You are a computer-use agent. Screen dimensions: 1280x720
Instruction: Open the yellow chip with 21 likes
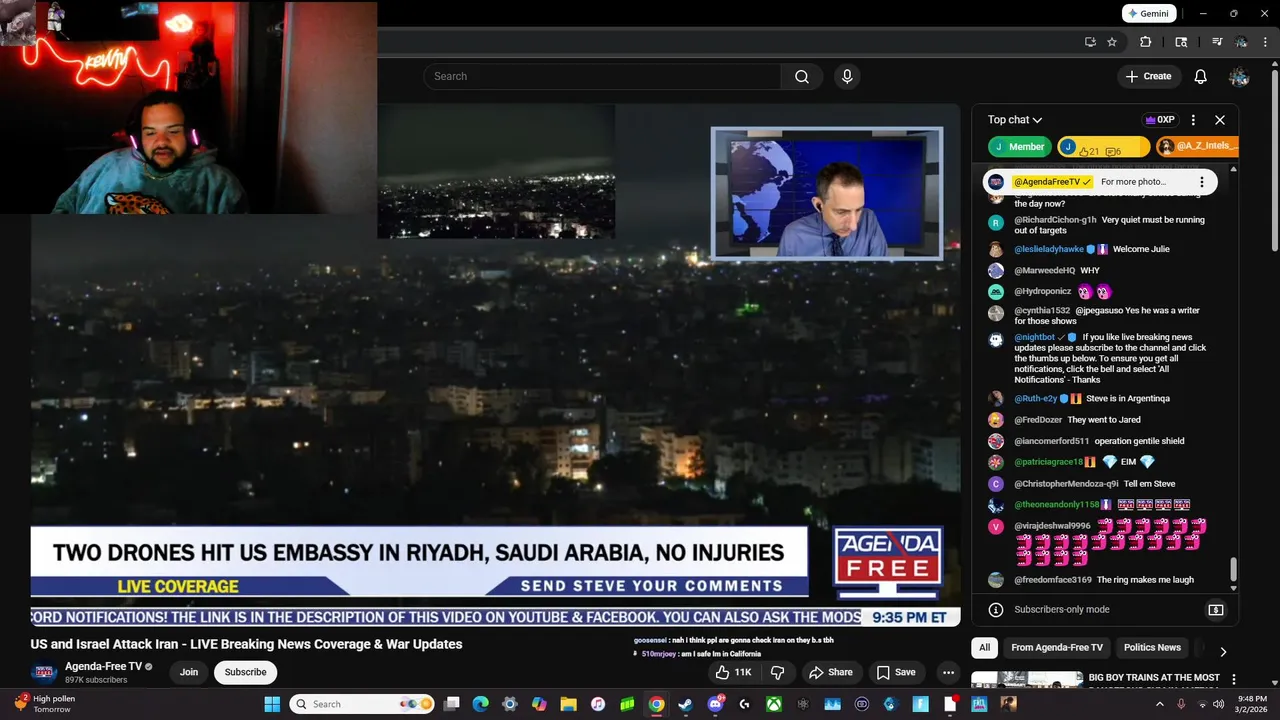(x=1104, y=147)
